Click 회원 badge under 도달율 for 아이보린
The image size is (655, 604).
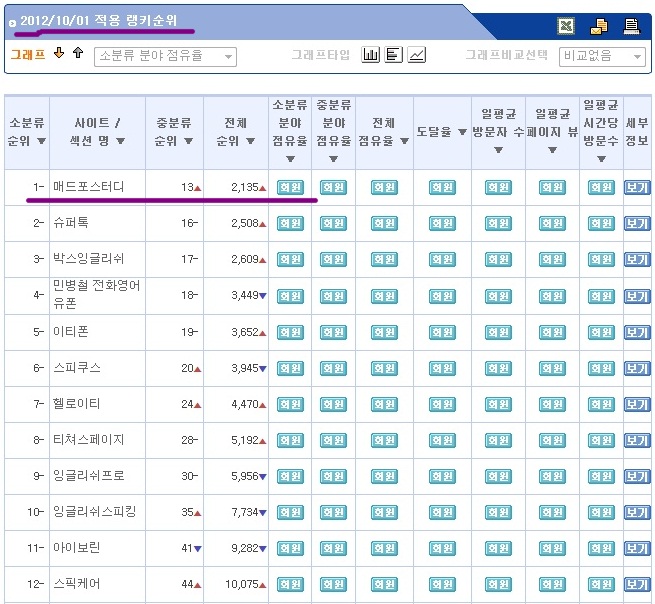[442, 548]
